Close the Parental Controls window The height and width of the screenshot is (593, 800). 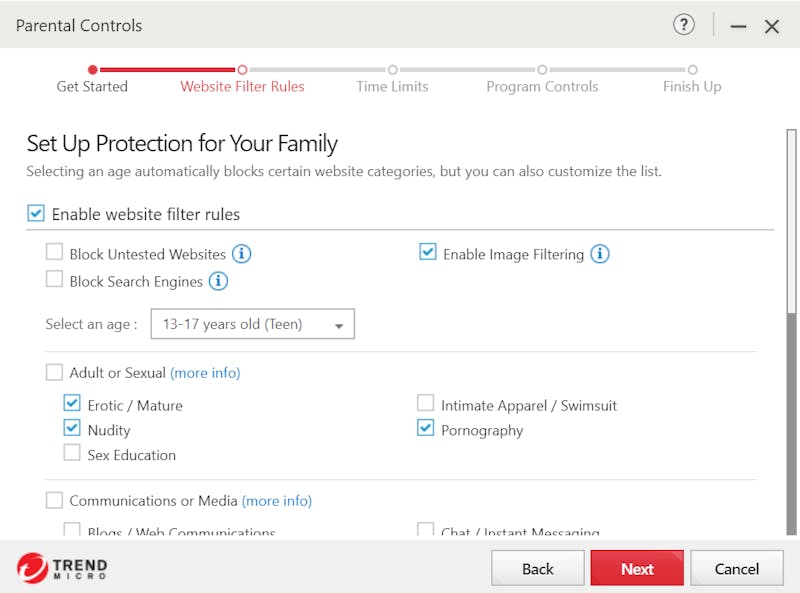click(x=771, y=26)
